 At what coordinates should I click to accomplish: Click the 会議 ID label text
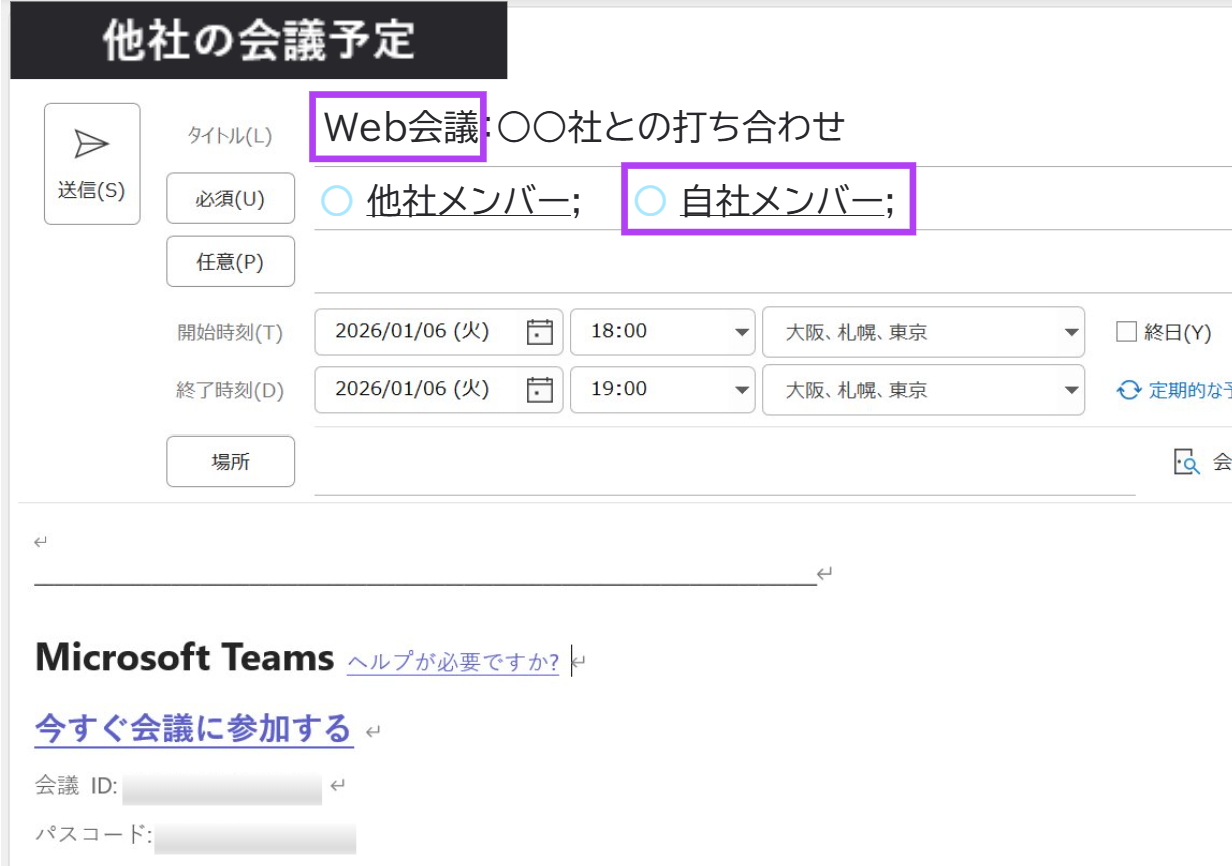(77, 787)
